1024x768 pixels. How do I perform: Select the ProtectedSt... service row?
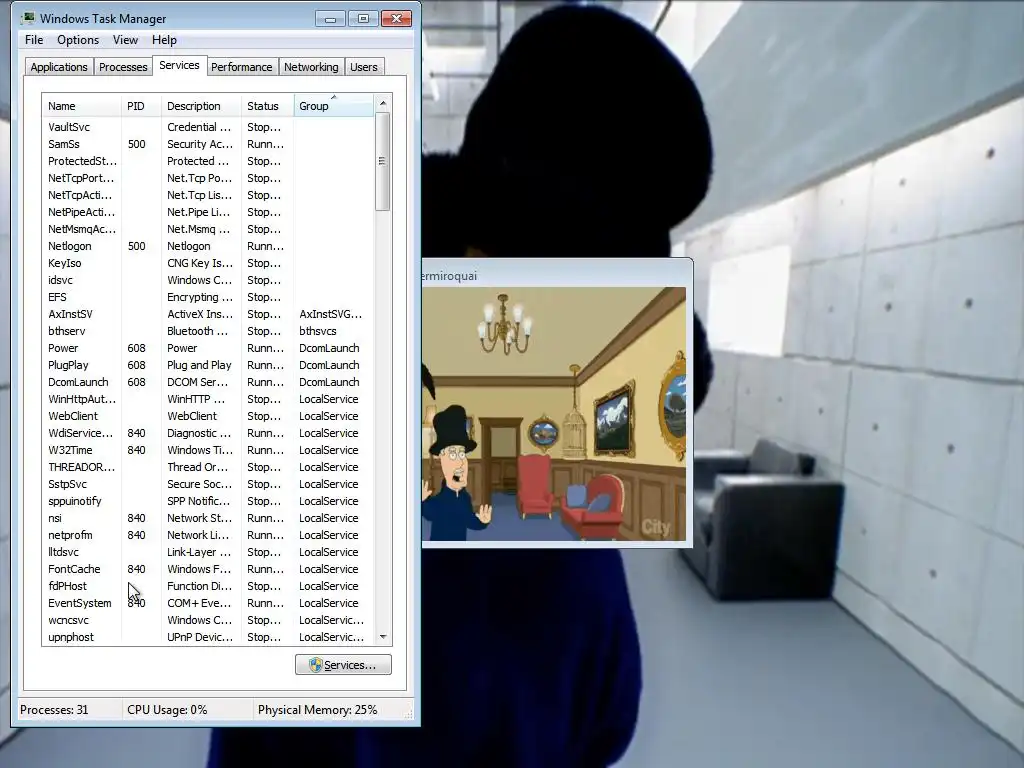pos(208,161)
